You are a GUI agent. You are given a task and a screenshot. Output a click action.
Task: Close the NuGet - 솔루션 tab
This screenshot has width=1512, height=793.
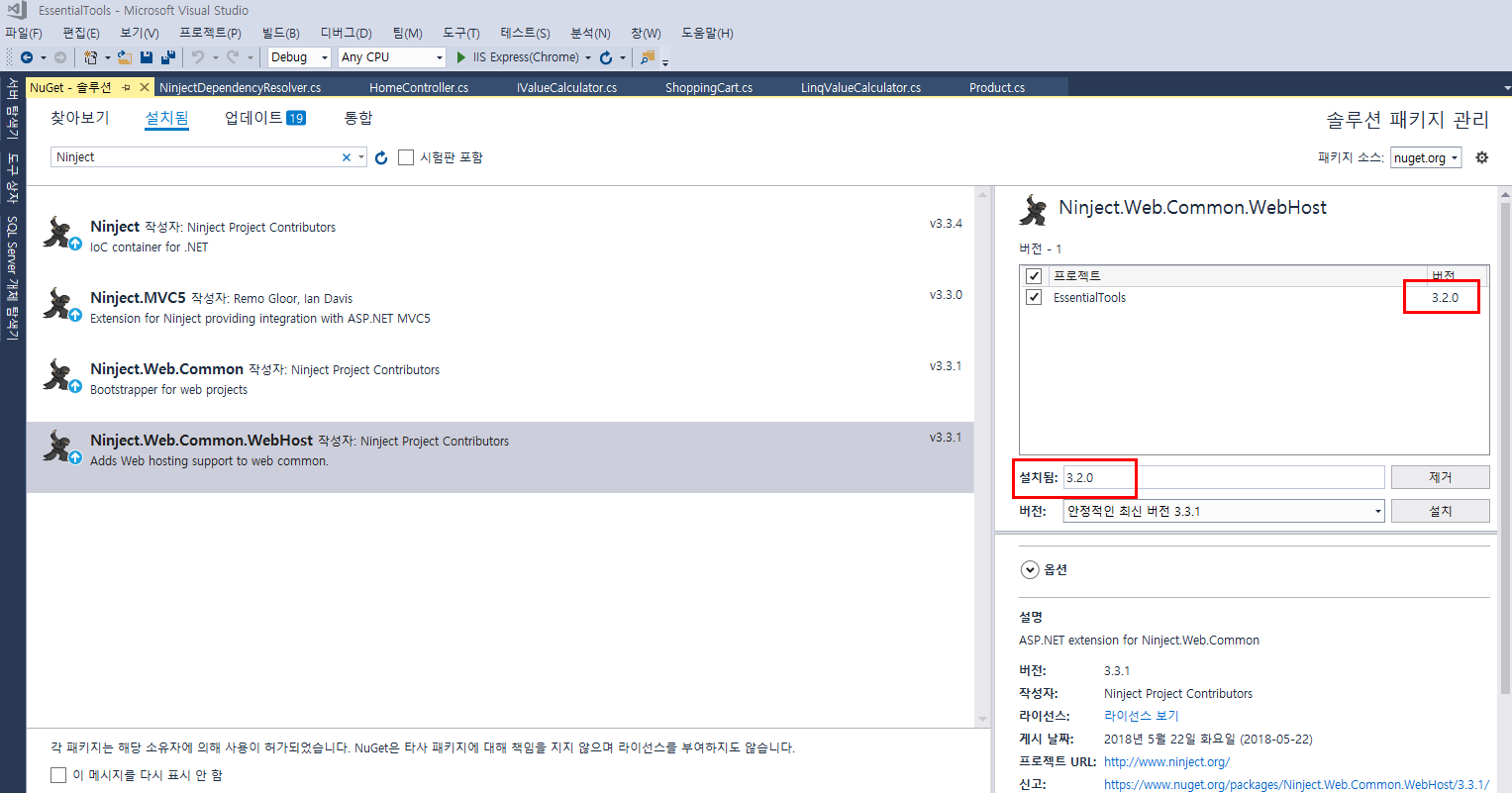(145, 87)
